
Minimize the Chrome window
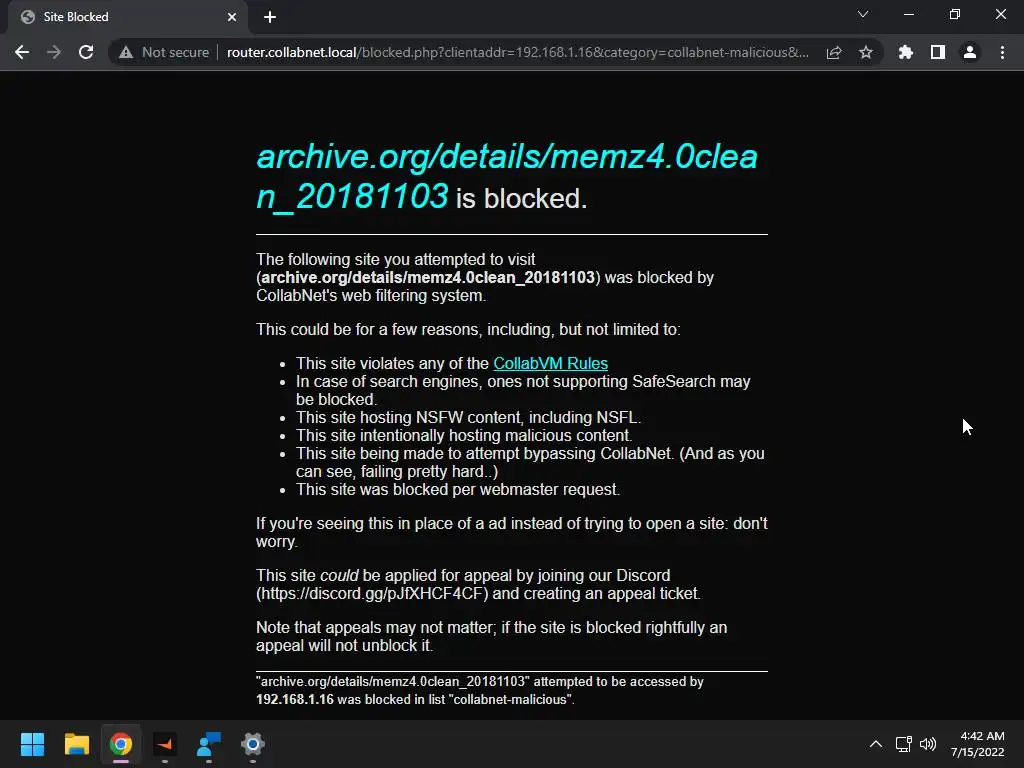pos(908,14)
